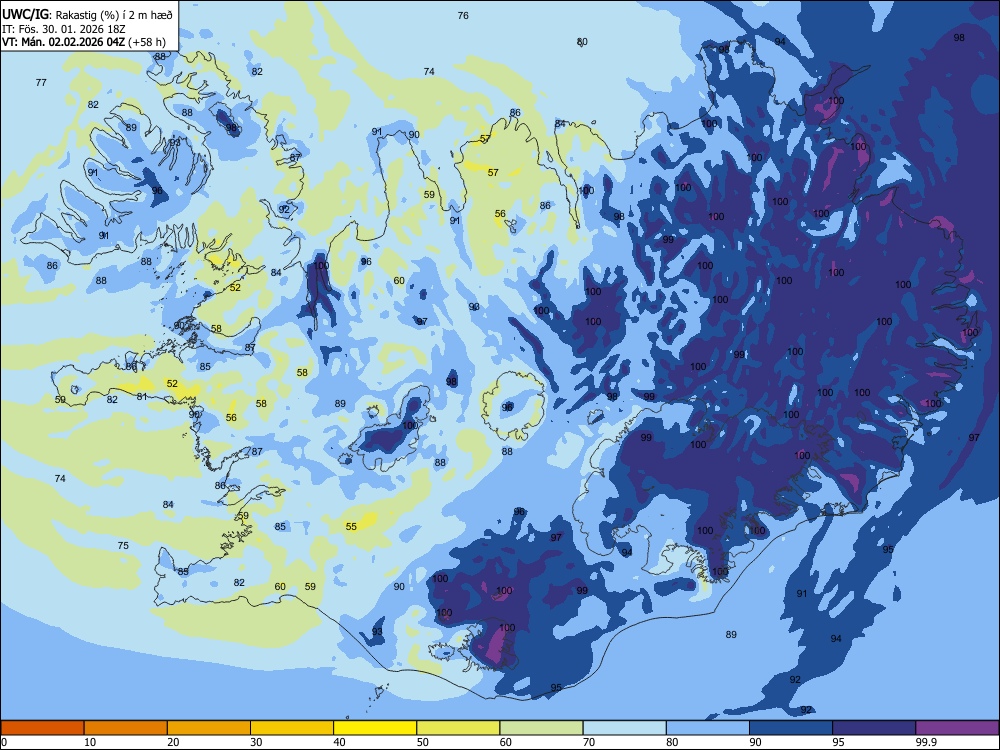Click the 'UWC/IG: Rakastig (%) í 2 m hæð' title
Viewport: 1000px width, 750px height.
87,15
